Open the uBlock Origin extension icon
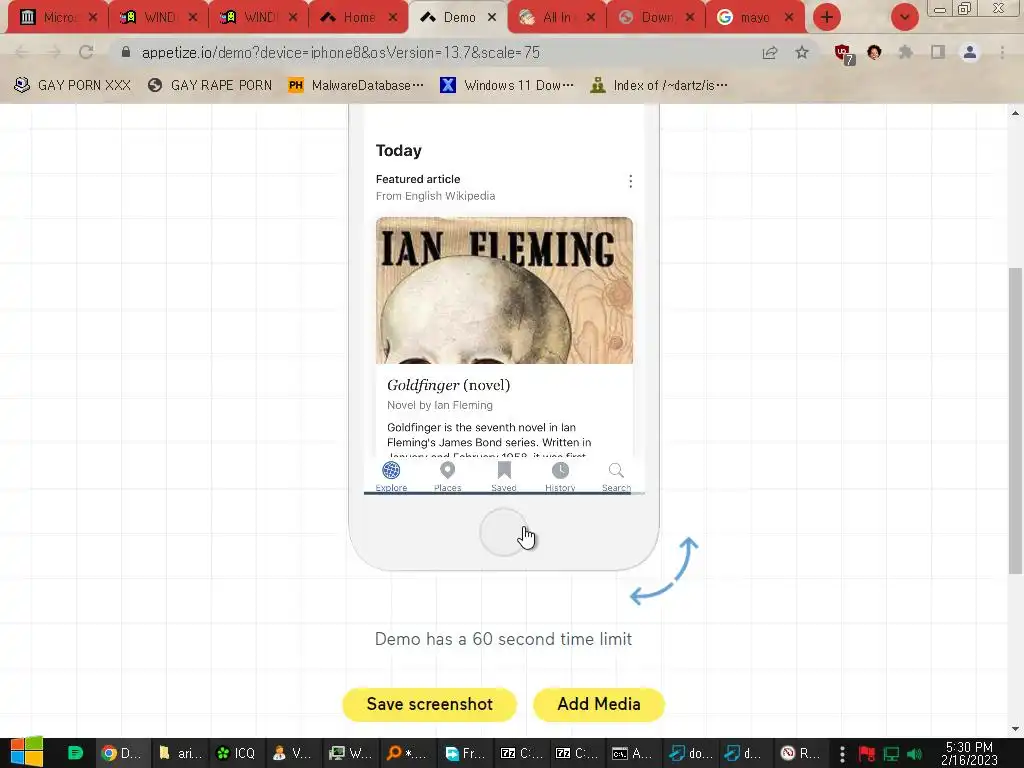 (844, 53)
